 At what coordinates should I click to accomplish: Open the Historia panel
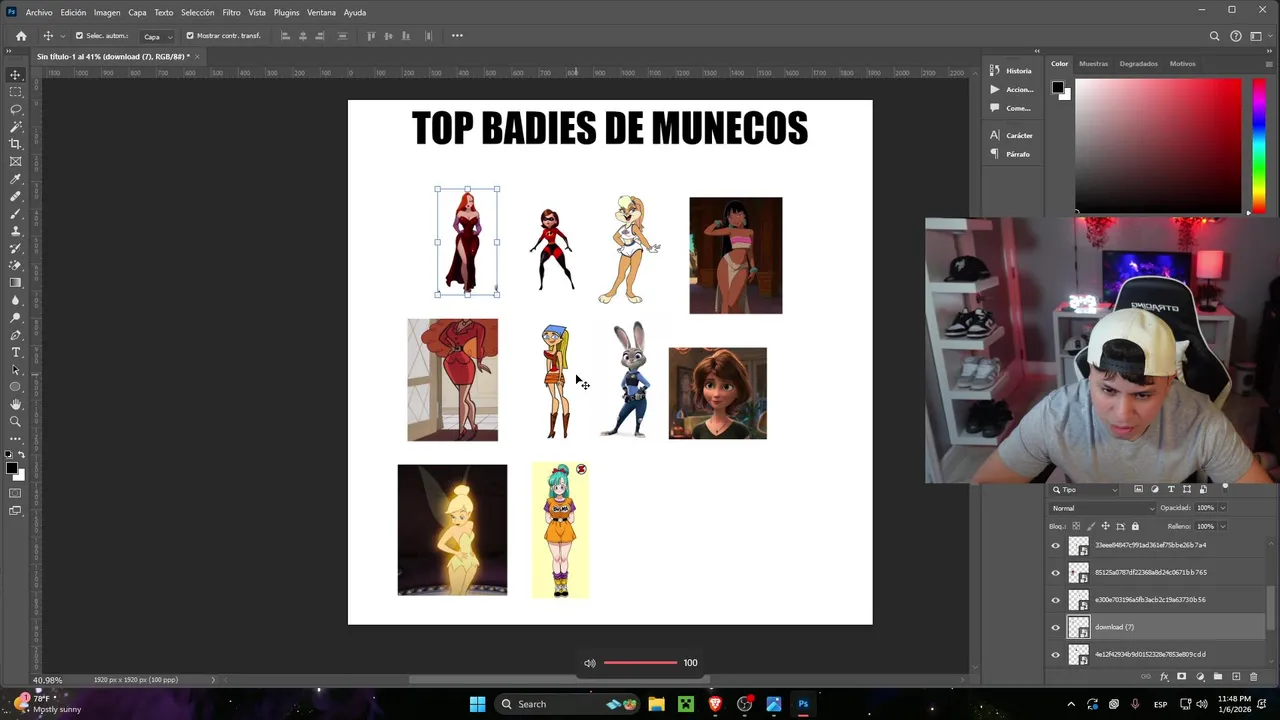click(x=1010, y=71)
